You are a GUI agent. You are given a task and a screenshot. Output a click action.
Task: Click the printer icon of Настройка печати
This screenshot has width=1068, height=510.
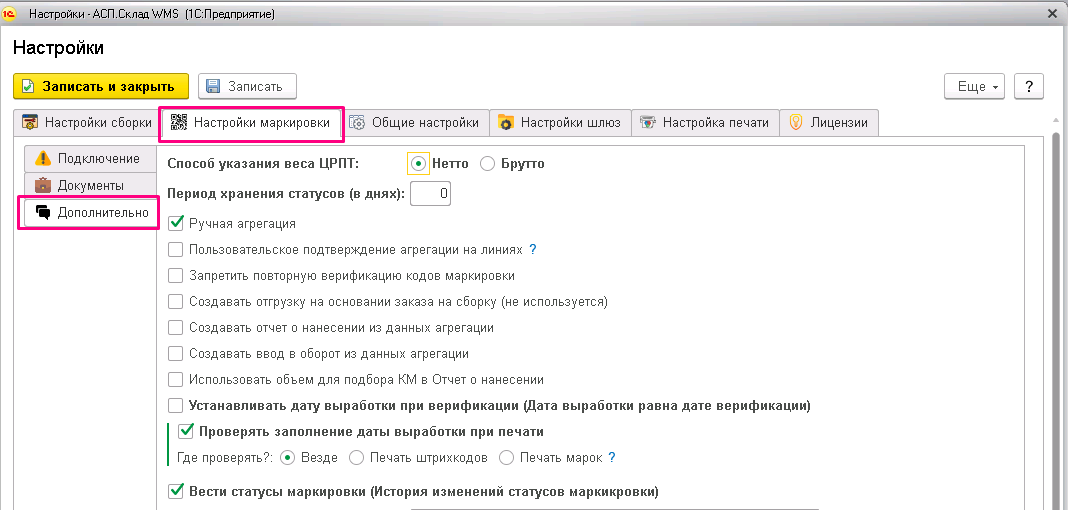pyautogui.click(x=648, y=123)
